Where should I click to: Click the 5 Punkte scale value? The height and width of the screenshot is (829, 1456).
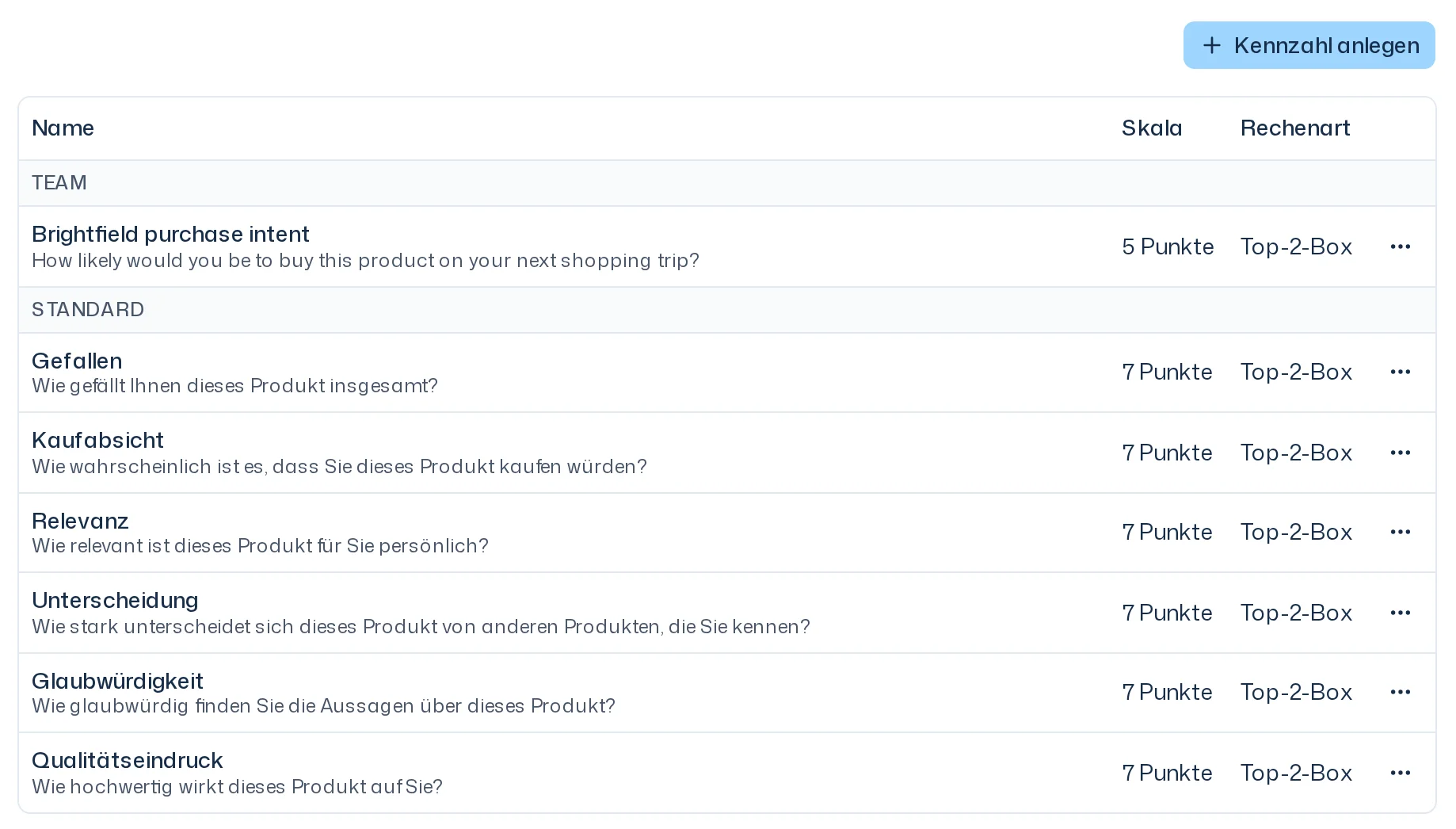(1168, 246)
